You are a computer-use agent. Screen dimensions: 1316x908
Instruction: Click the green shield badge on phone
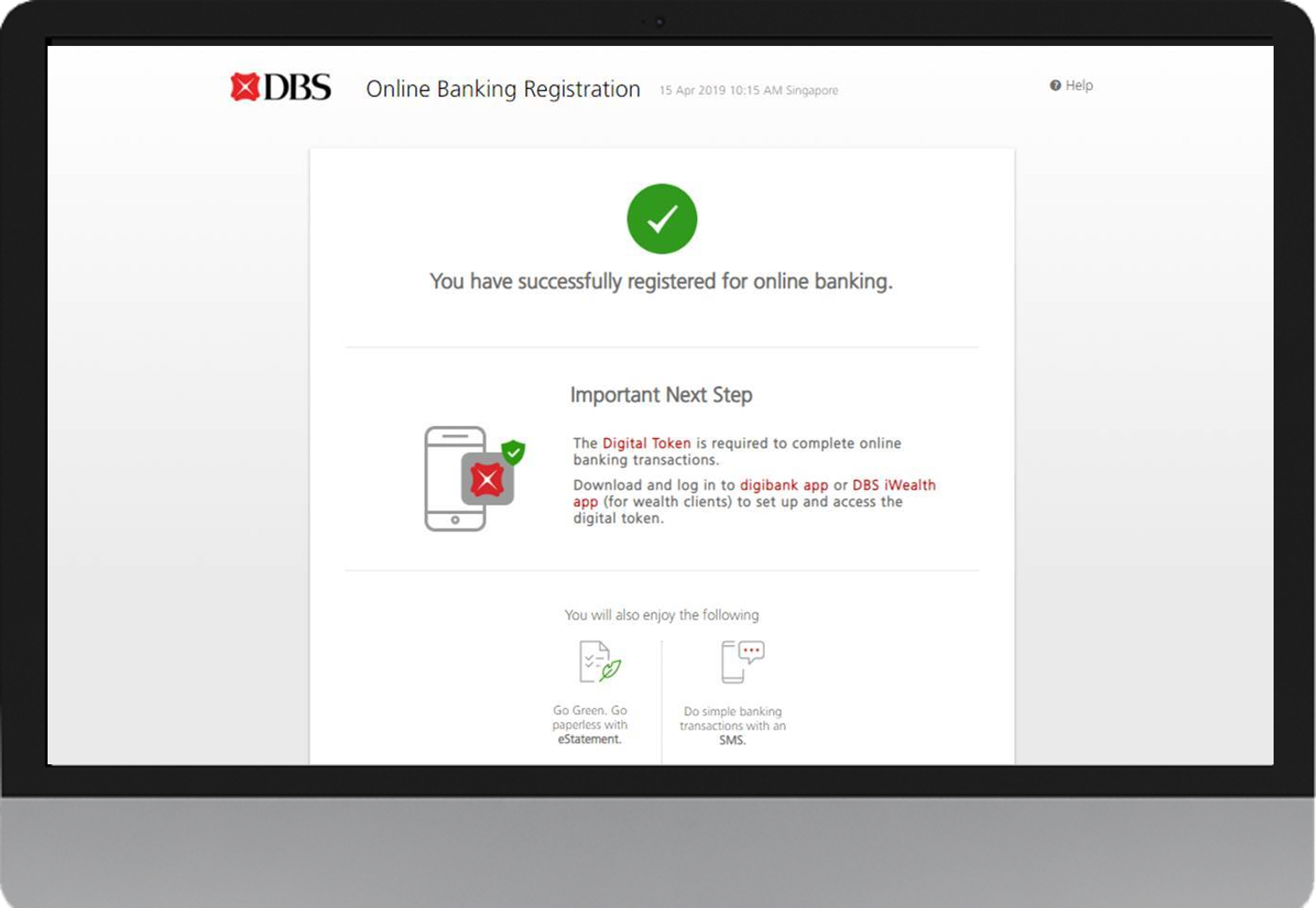pyautogui.click(x=514, y=452)
